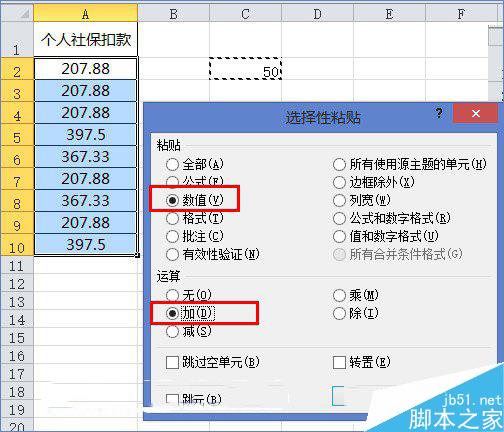
Task: Click cell A5 with 397.5
Action: tap(86, 135)
